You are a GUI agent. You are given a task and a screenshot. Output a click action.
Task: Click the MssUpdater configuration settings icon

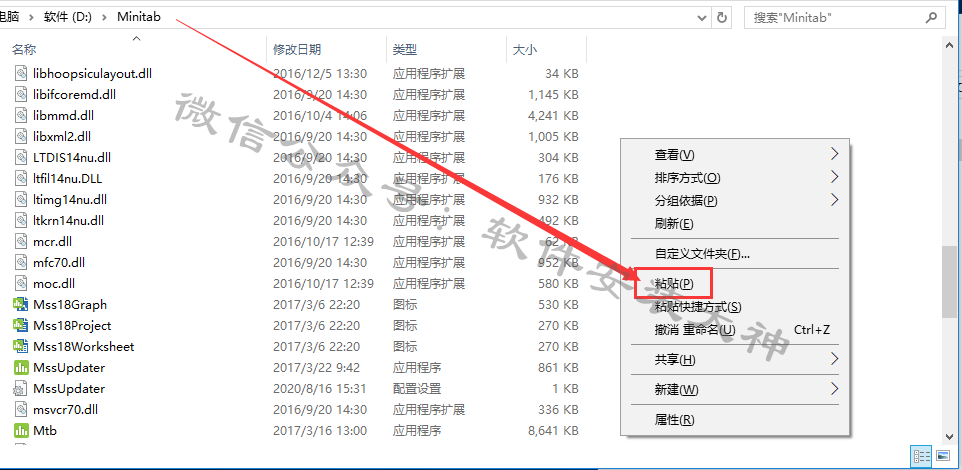21,388
